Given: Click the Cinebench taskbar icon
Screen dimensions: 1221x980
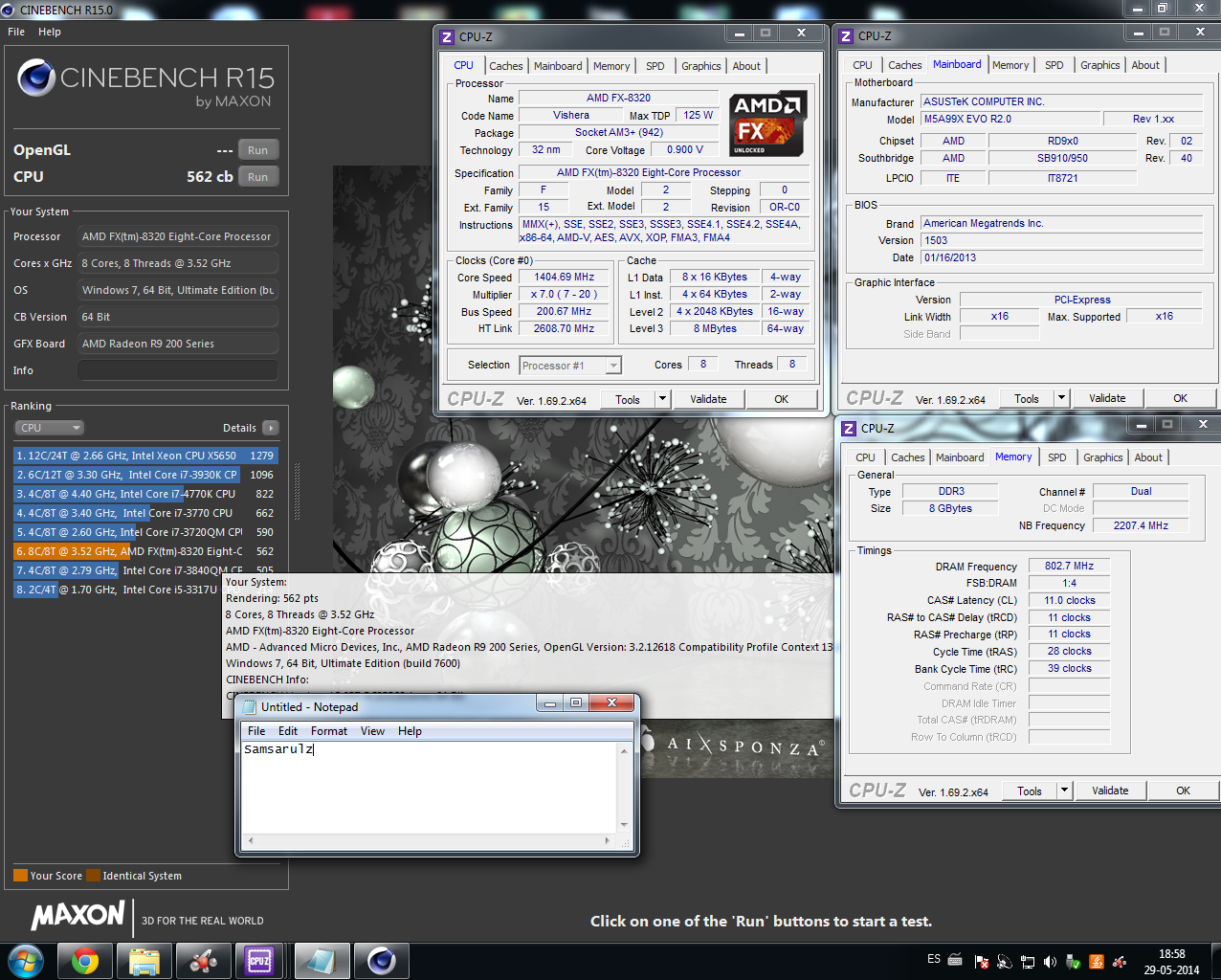Looking at the screenshot, I should [x=382, y=961].
